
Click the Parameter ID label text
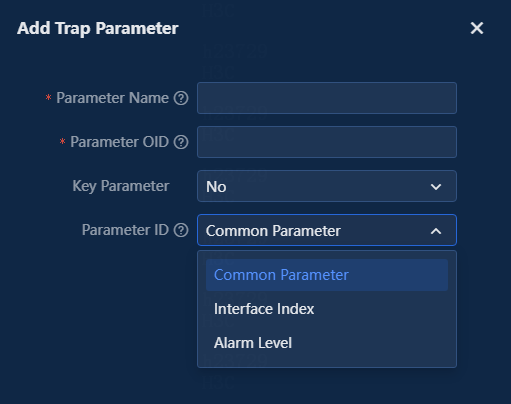pyautogui.click(x=125, y=230)
